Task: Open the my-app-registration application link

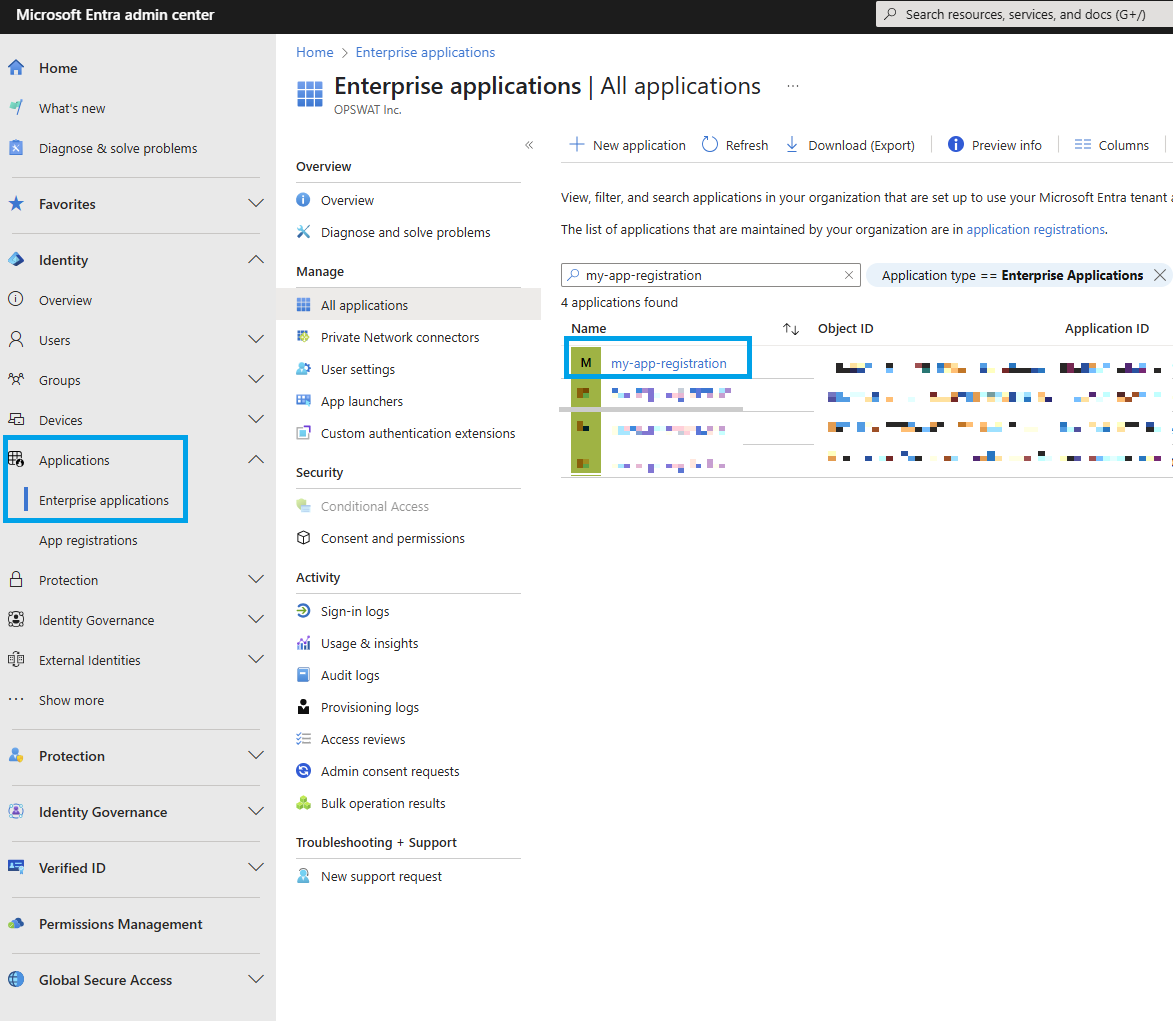Action: click(669, 363)
